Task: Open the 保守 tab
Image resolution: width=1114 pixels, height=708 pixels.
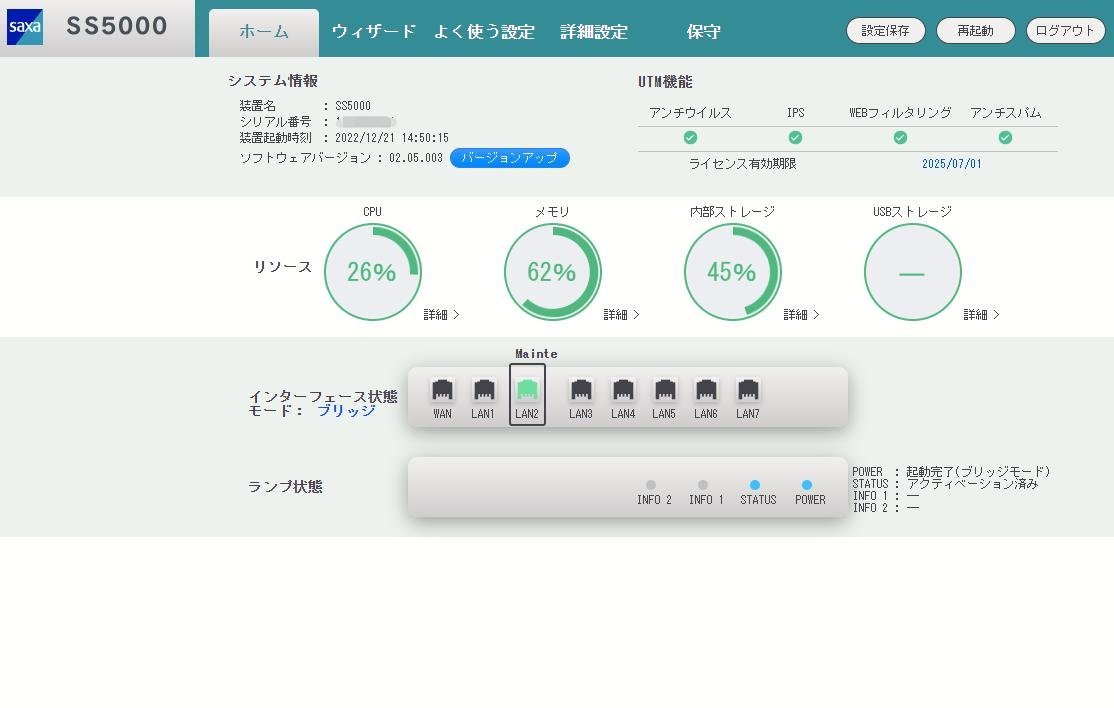Action: [x=703, y=32]
